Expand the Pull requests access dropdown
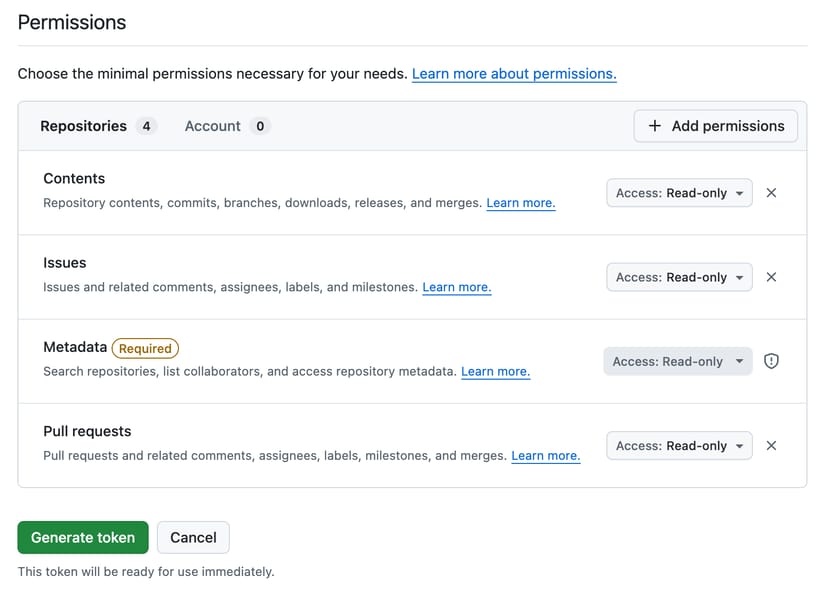This screenshot has width=828, height=596. click(679, 446)
